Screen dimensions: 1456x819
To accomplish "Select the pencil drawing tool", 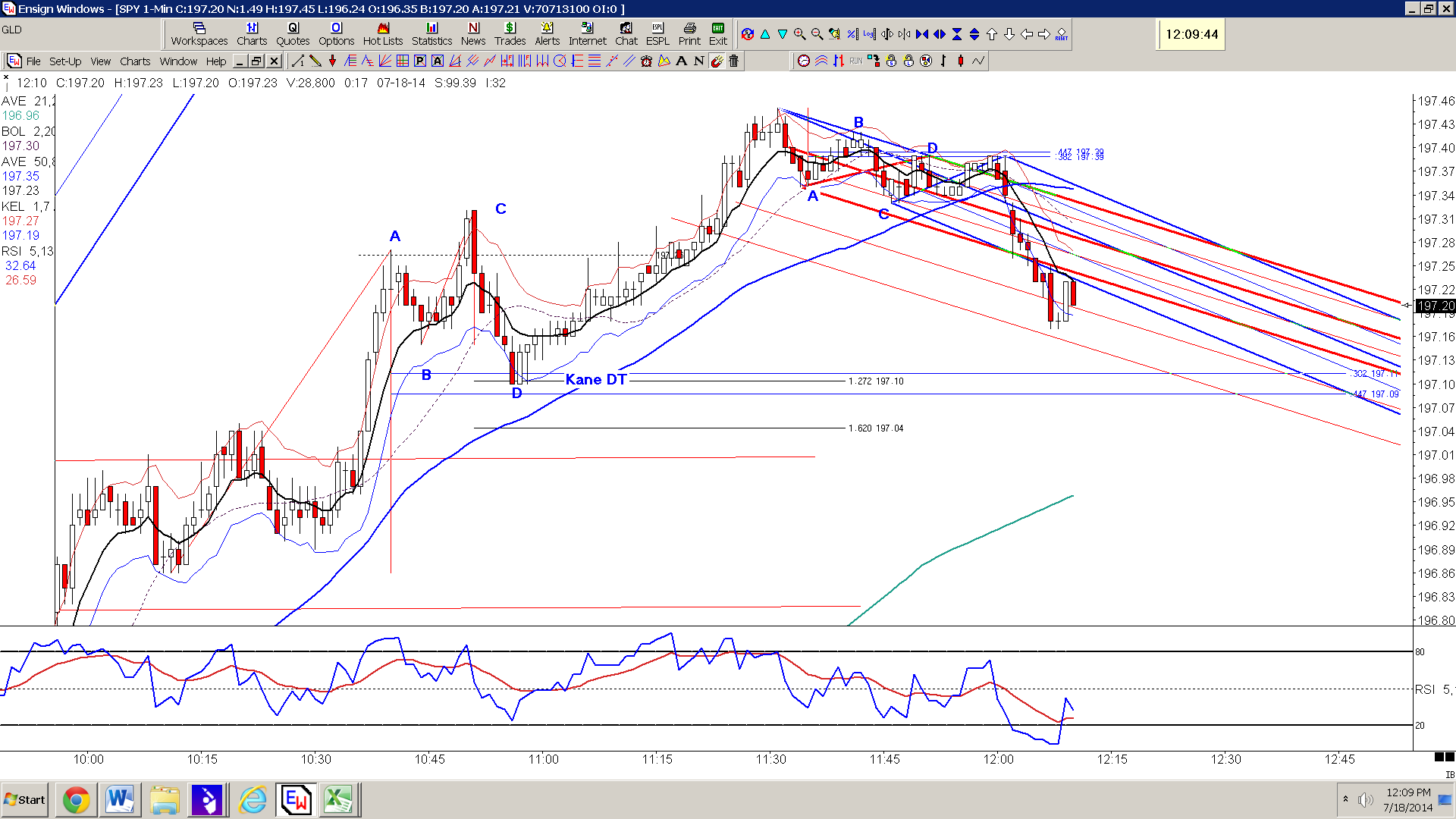I will coord(315,61).
